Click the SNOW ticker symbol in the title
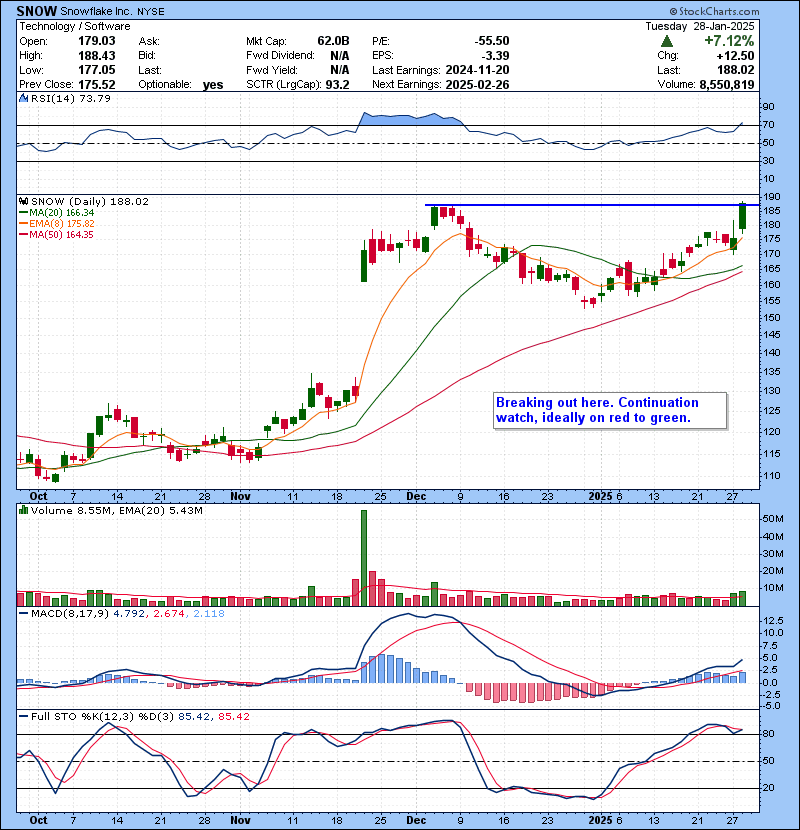Screen dimensions: 800x830 point(36,11)
